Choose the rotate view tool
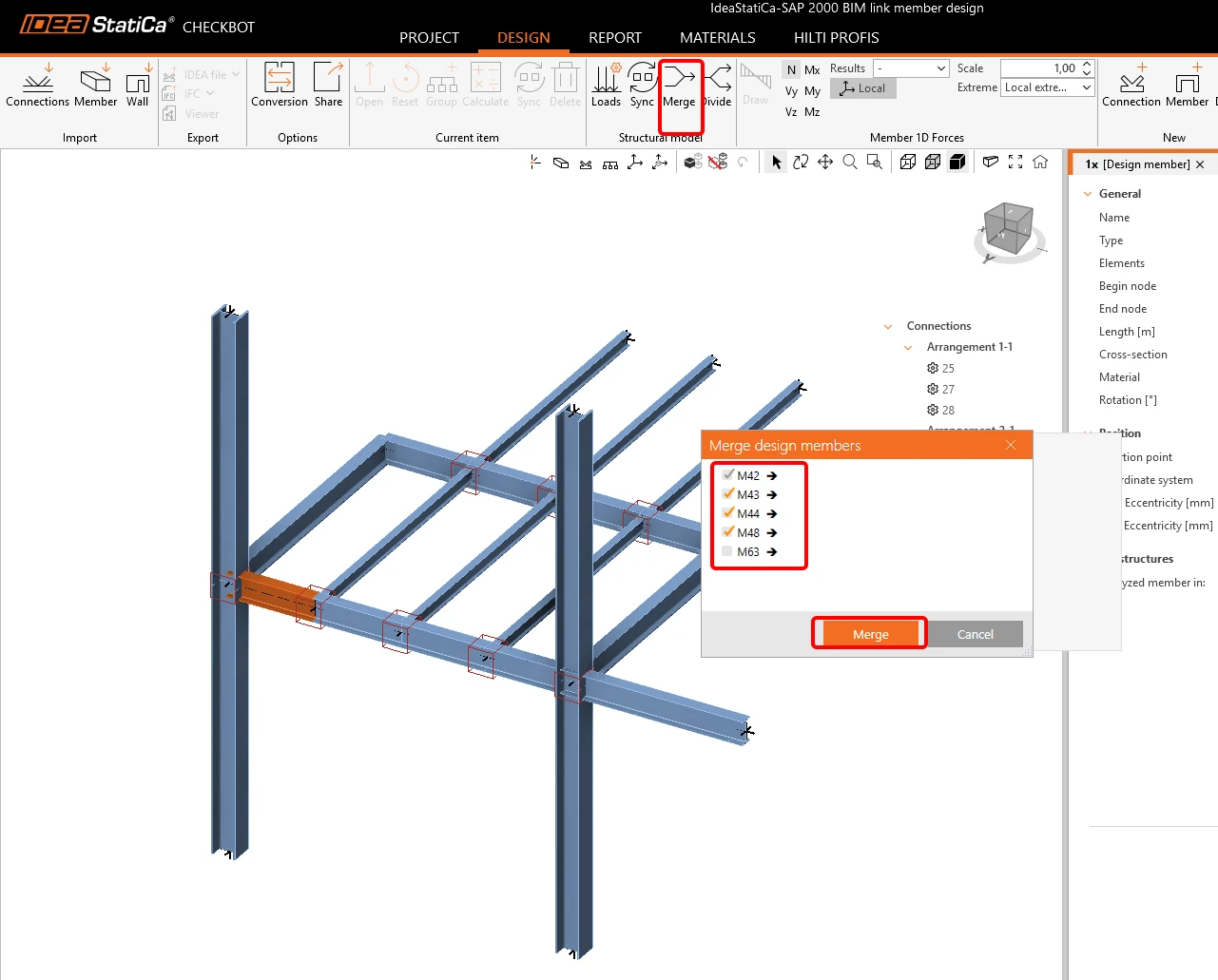Viewport: 1218px width, 980px height. pos(801,163)
